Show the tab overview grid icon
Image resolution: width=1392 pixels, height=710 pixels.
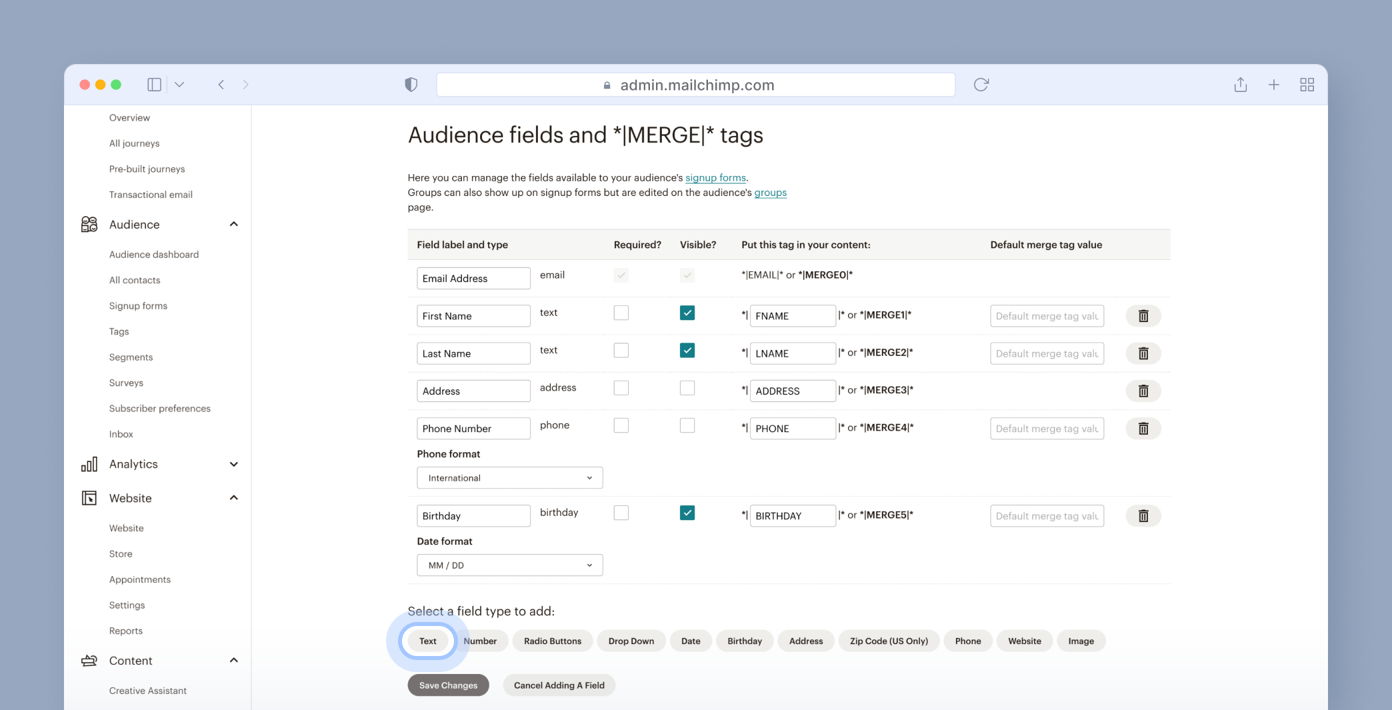1306,85
